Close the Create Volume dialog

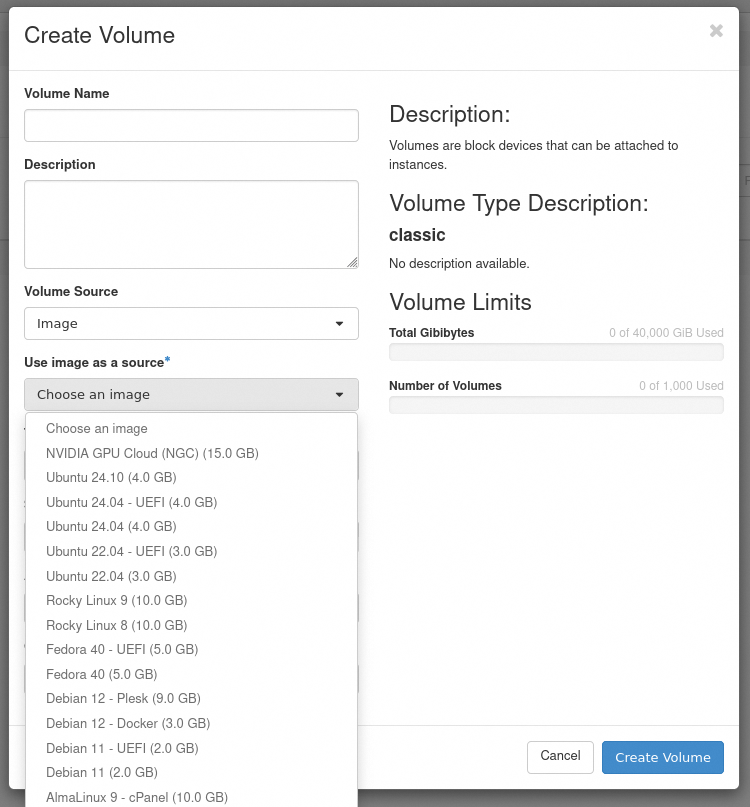point(716,31)
